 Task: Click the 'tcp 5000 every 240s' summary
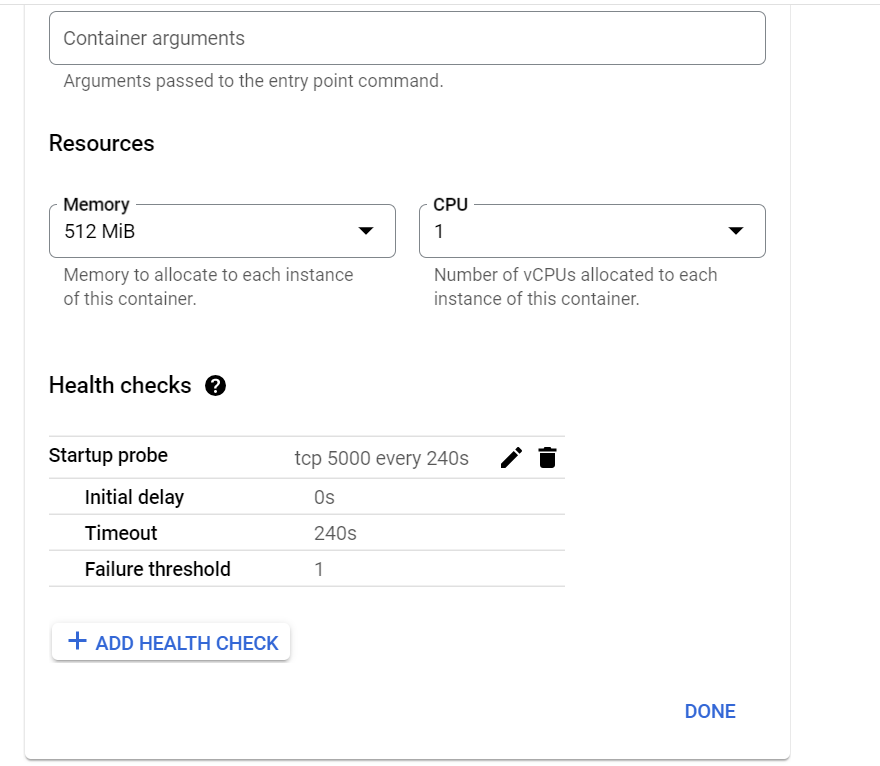(381, 458)
